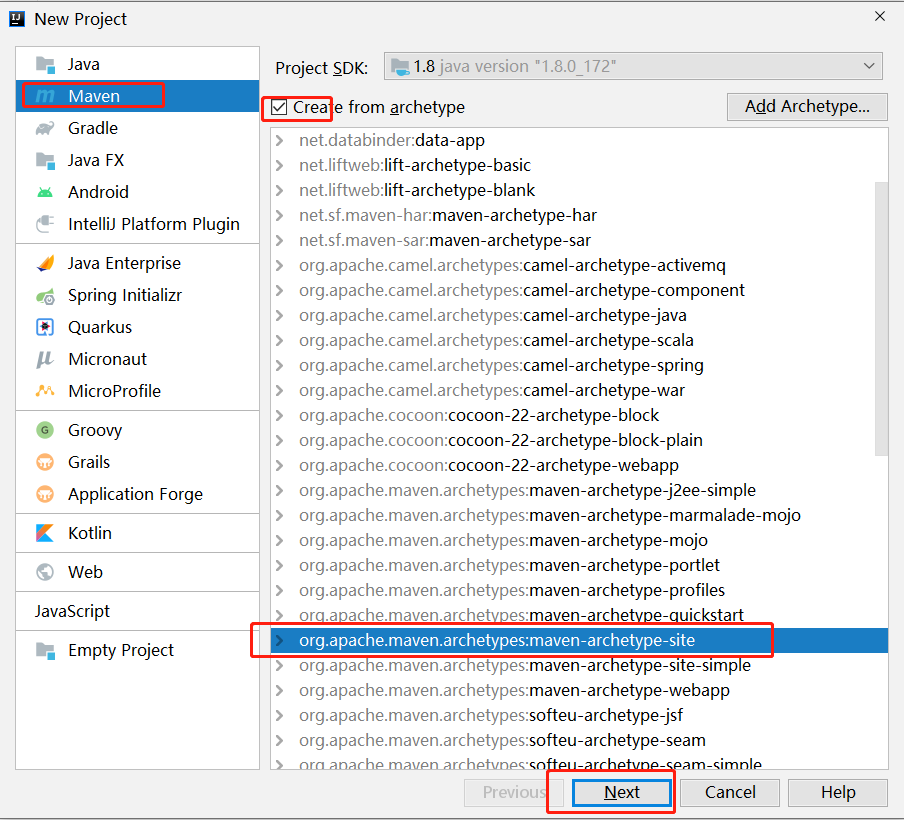Screen dimensions: 904x820
Task: Expand the maven-archetype-webapp node
Action: [280, 690]
